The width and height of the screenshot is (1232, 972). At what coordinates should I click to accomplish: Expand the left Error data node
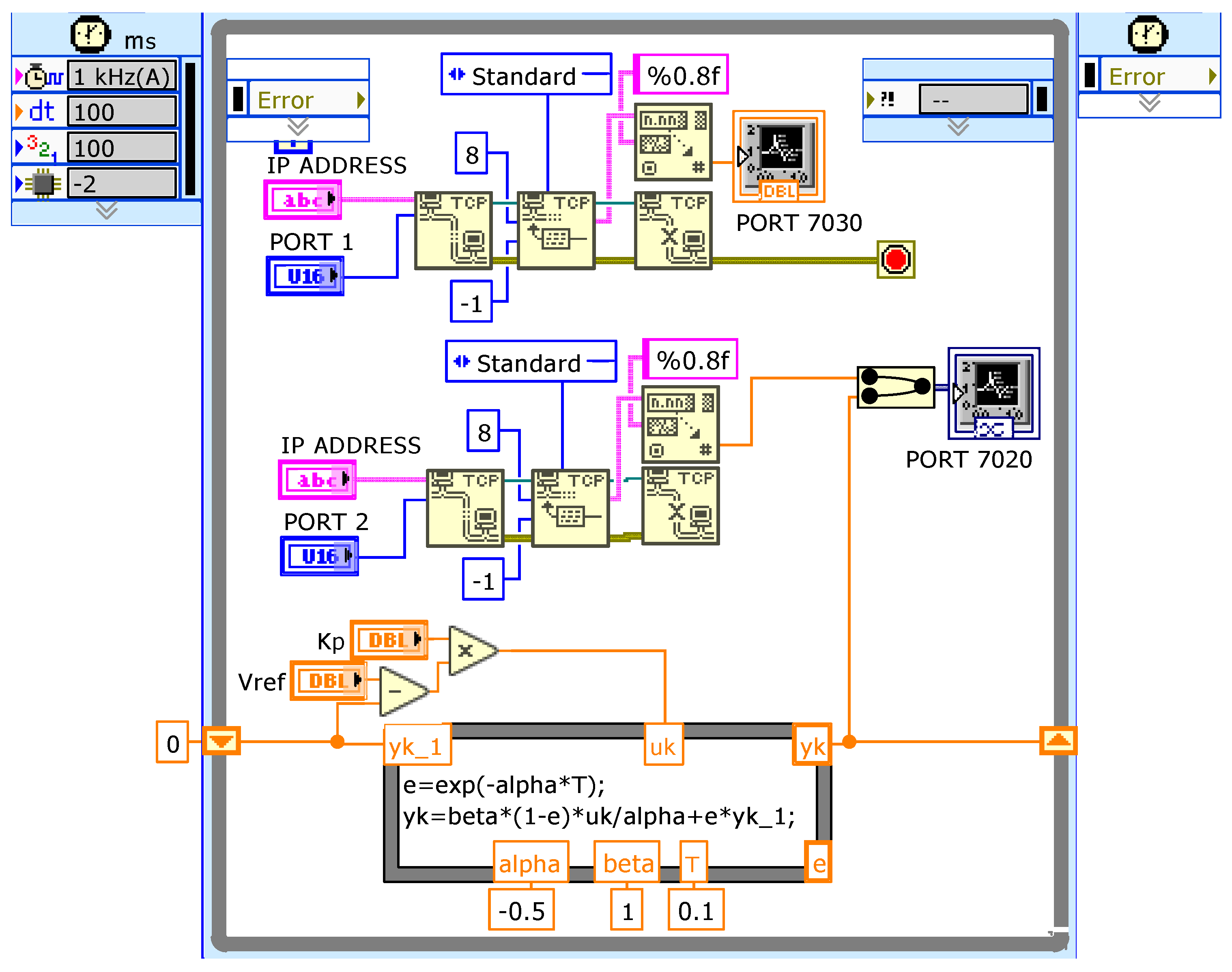pyautogui.click(x=297, y=126)
